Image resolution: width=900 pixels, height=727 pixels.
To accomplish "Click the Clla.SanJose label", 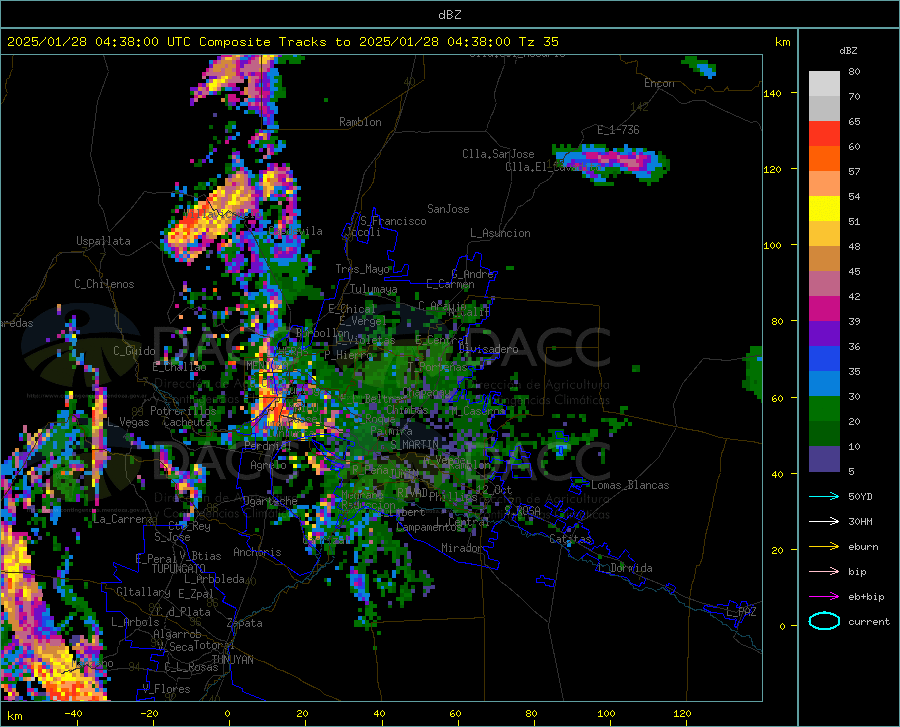I will [498, 154].
